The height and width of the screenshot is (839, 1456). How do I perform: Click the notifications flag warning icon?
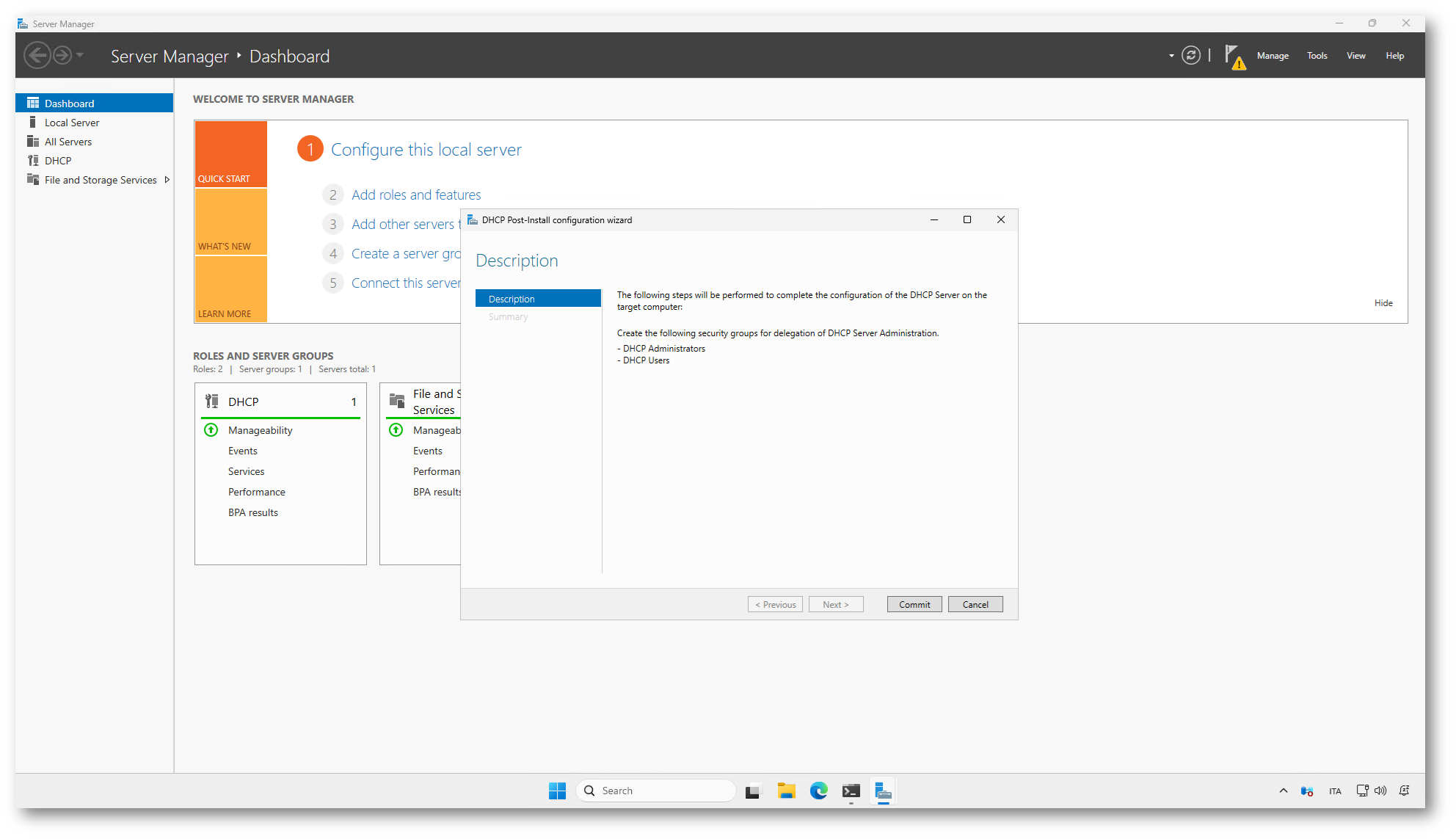[1234, 57]
